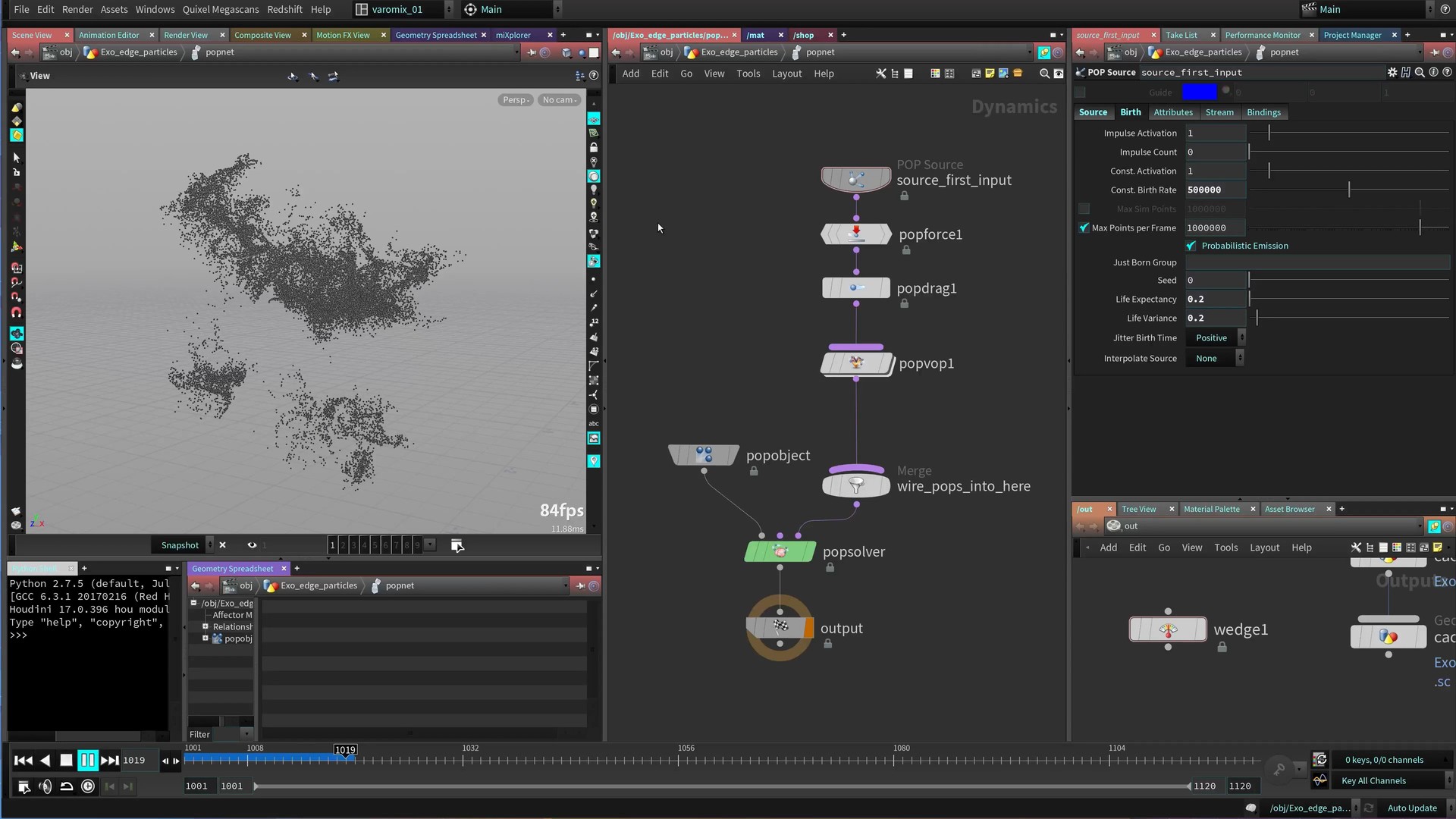The height and width of the screenshot is (819, 1456).
Task: Click the popforce1 node icon
Action: point(856,234)
